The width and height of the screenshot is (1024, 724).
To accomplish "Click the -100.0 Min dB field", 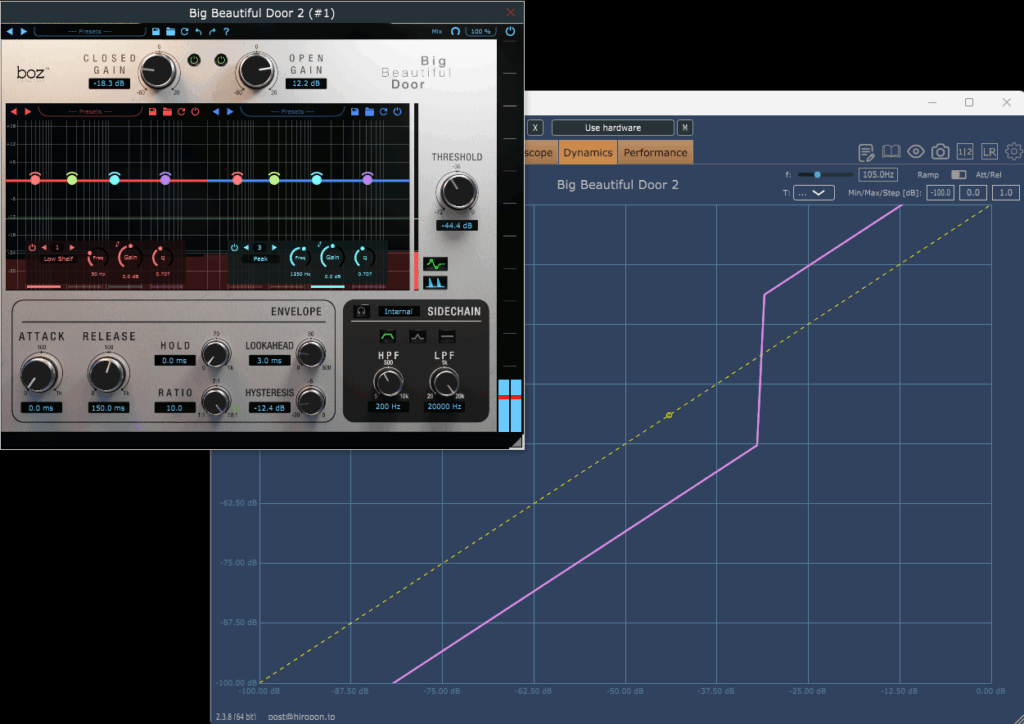I will click(940, 193).
